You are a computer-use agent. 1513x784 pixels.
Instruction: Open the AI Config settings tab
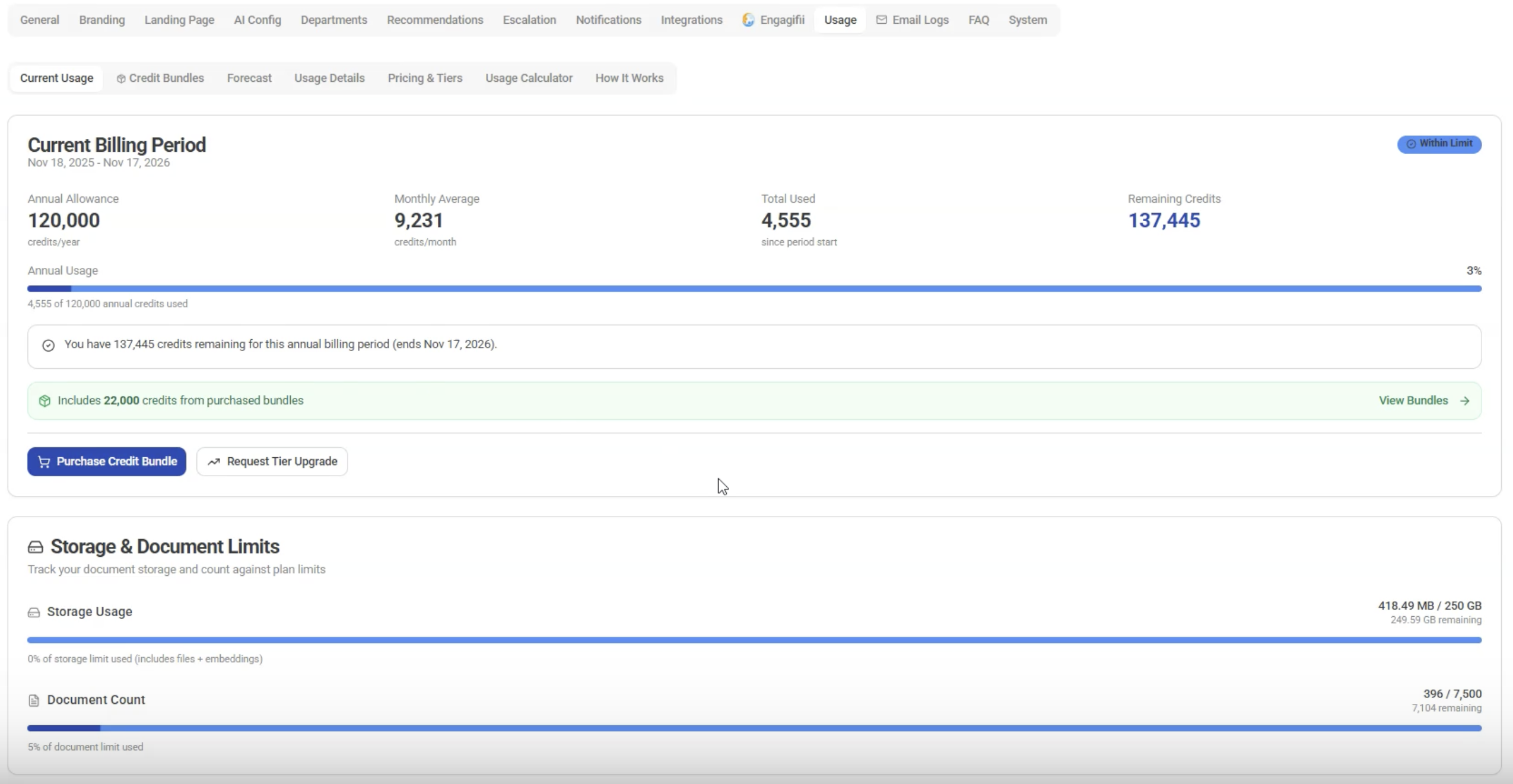click(257, 20)
